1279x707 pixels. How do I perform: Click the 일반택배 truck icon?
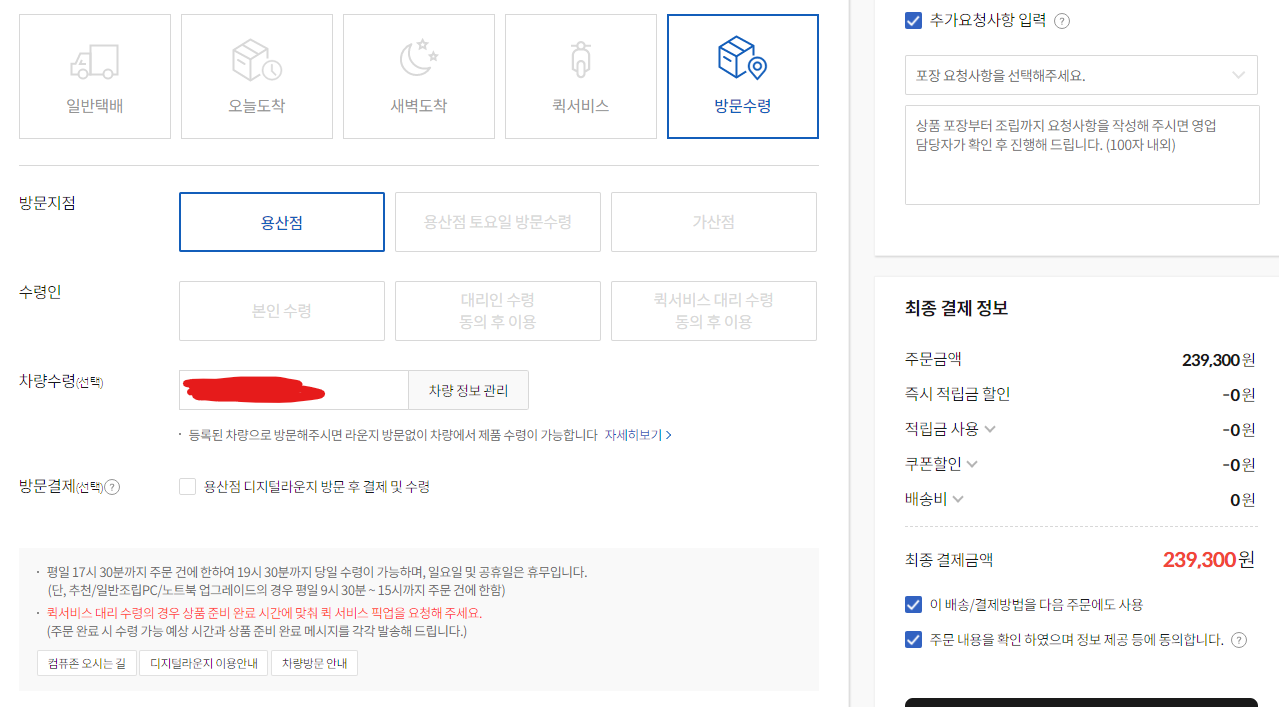[95, 62]
